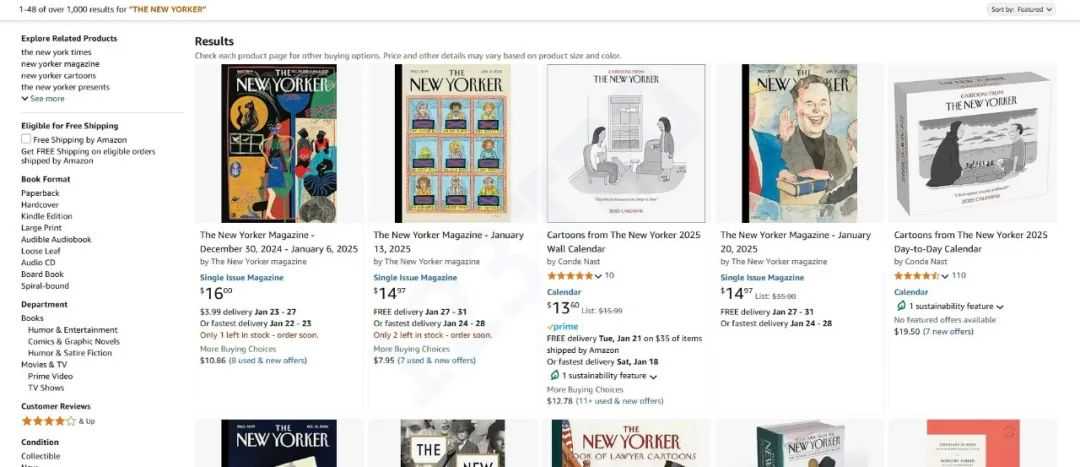Click the sustainability leaf icon on the Wall Calendar
1080x467 pixels.
tap(553, 375)
